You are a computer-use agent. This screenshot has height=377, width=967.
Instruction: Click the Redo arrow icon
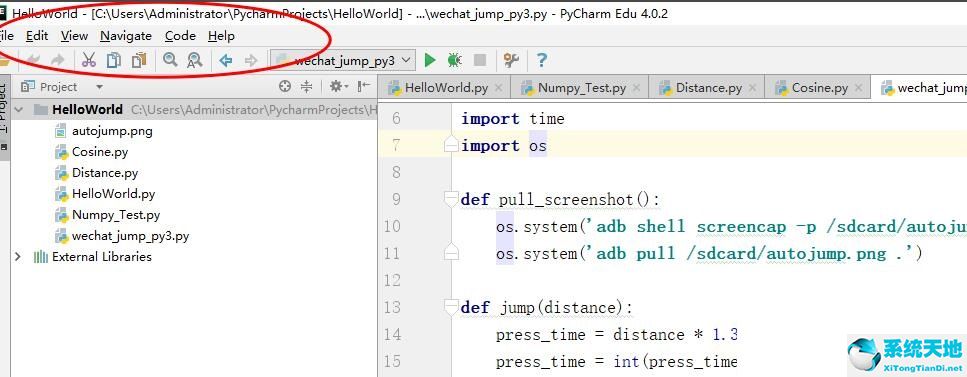coord(57,60)
